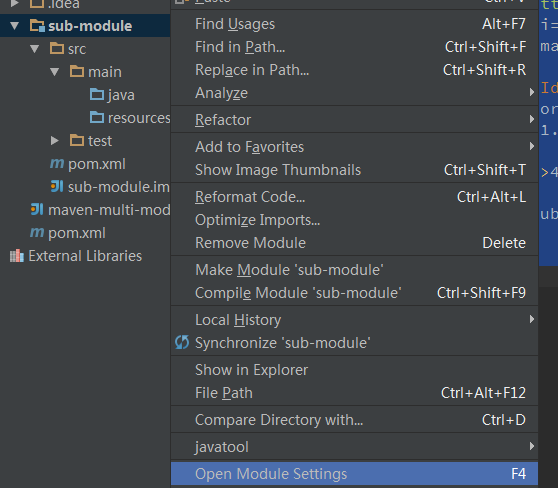
Task: Choose Find Usages from context menu
Action: pos(354,24)
